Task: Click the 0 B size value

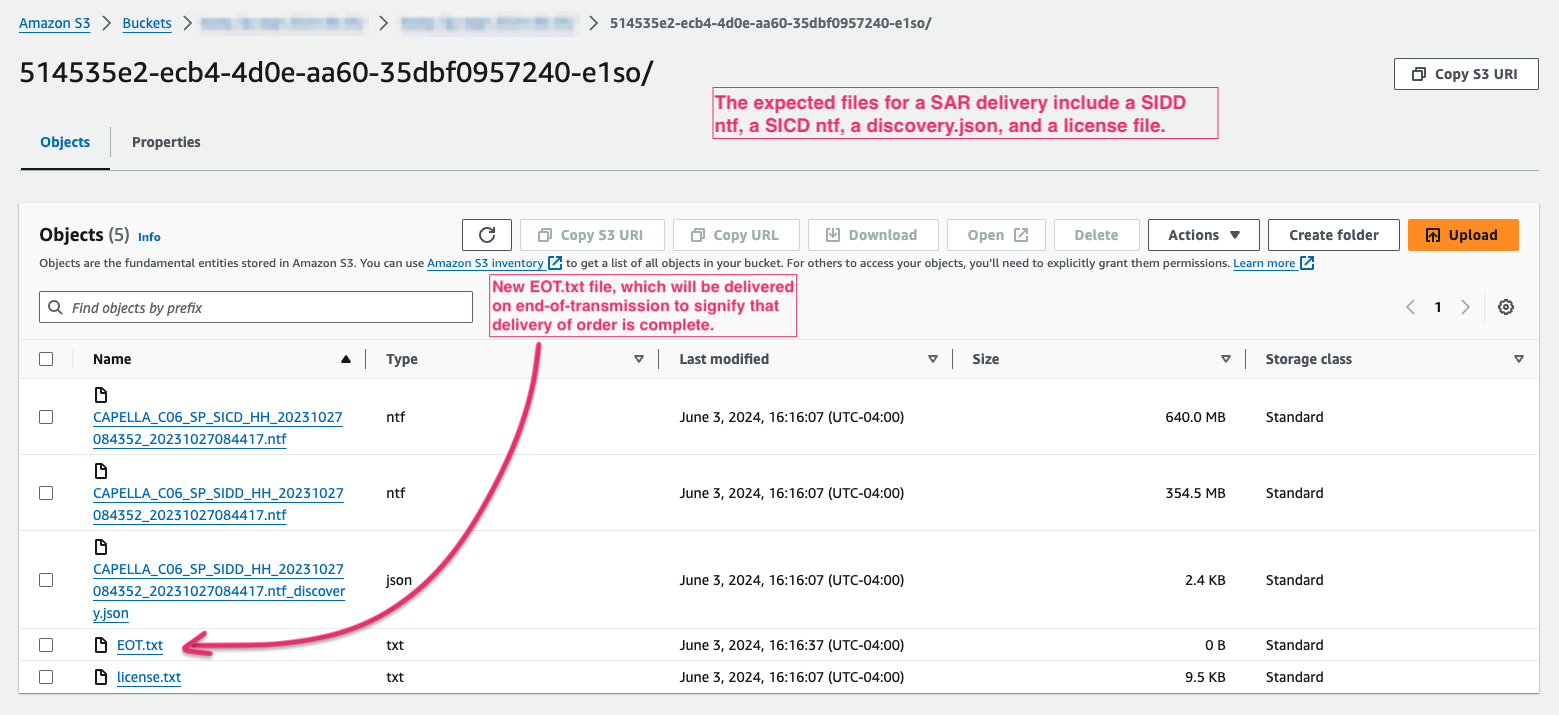Action: tap(1214, 645)
